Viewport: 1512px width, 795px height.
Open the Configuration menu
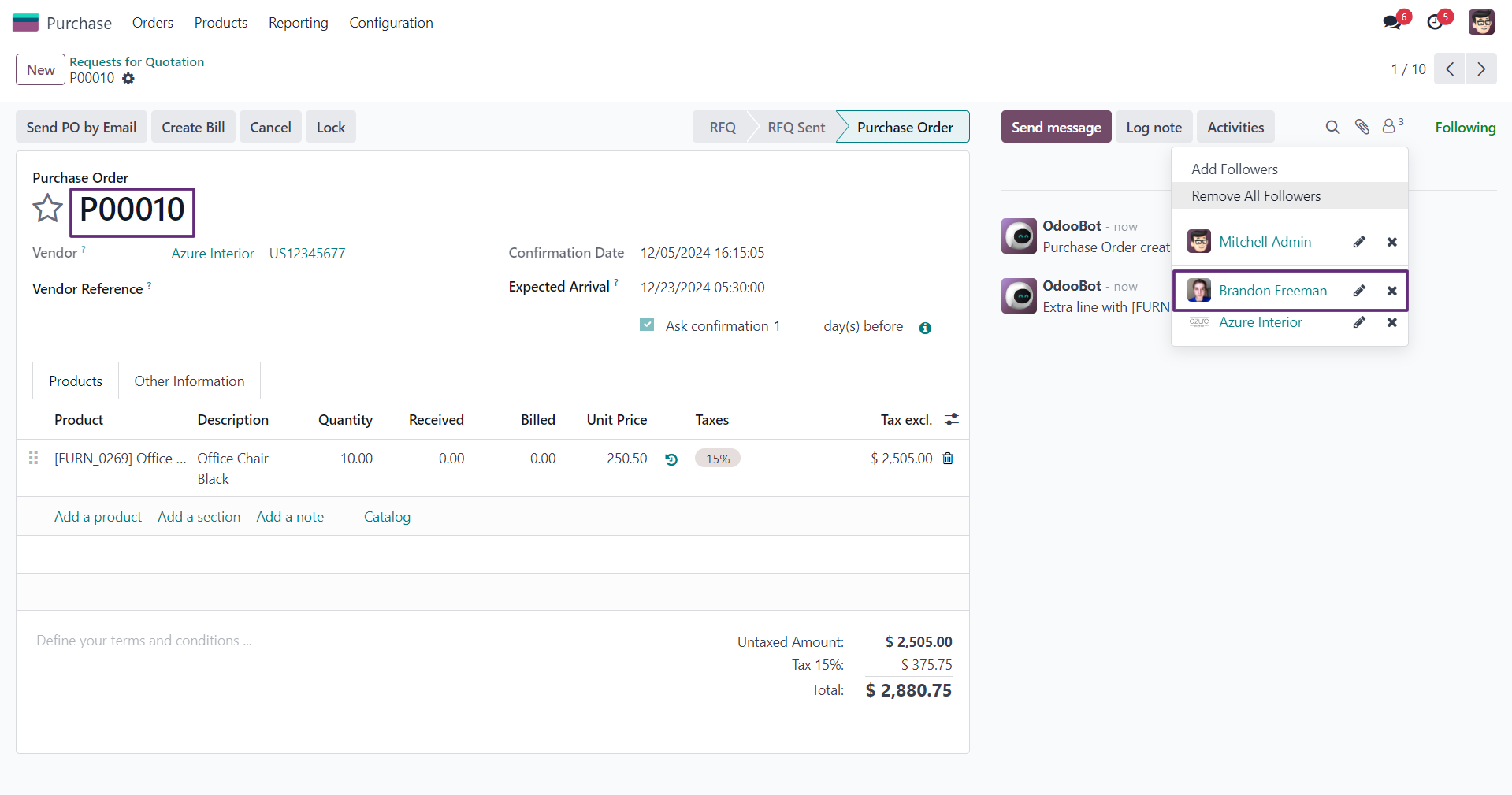click(391, 23)
